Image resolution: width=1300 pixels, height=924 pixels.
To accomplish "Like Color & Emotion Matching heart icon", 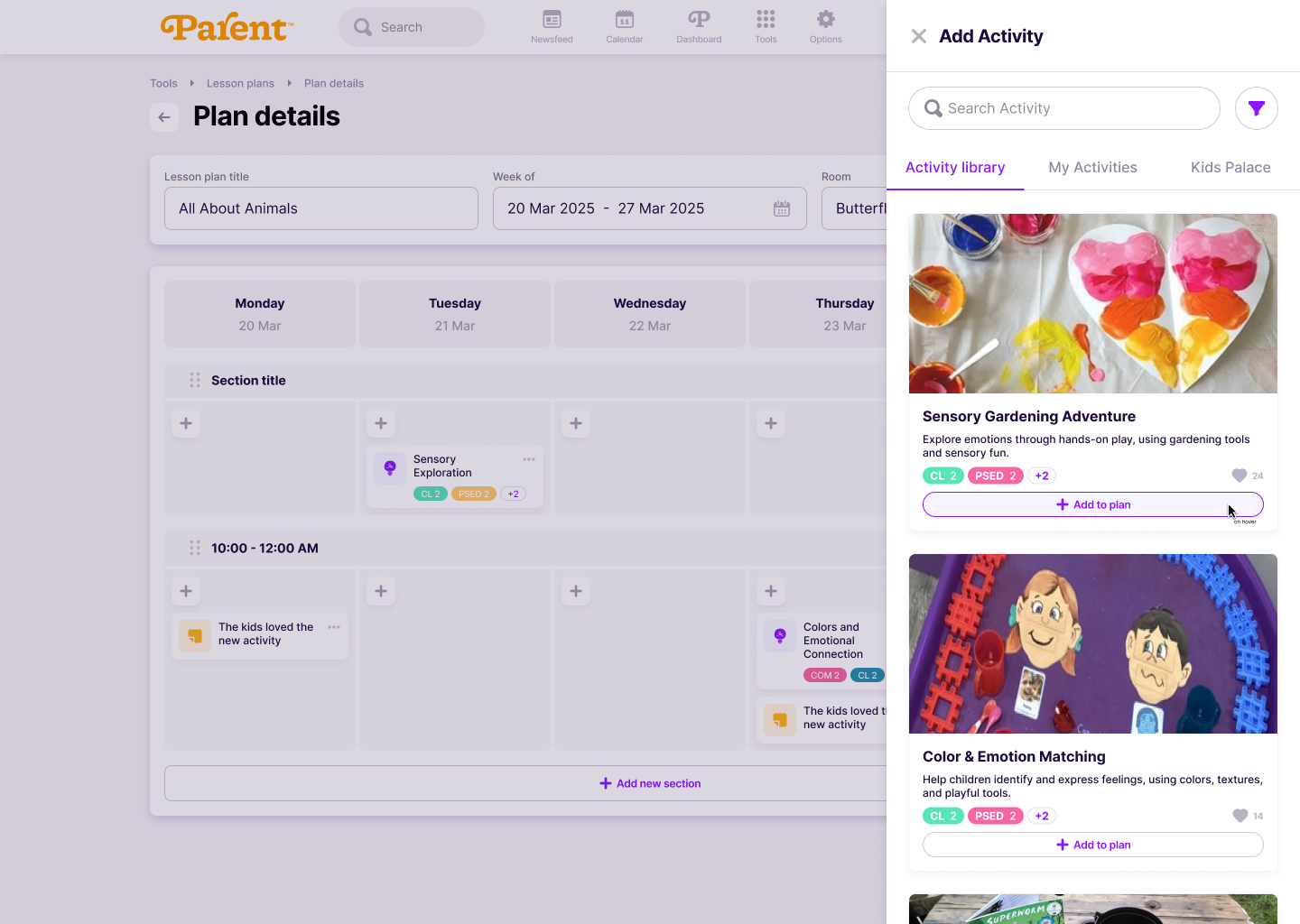I will click(x=1240, y=816).
